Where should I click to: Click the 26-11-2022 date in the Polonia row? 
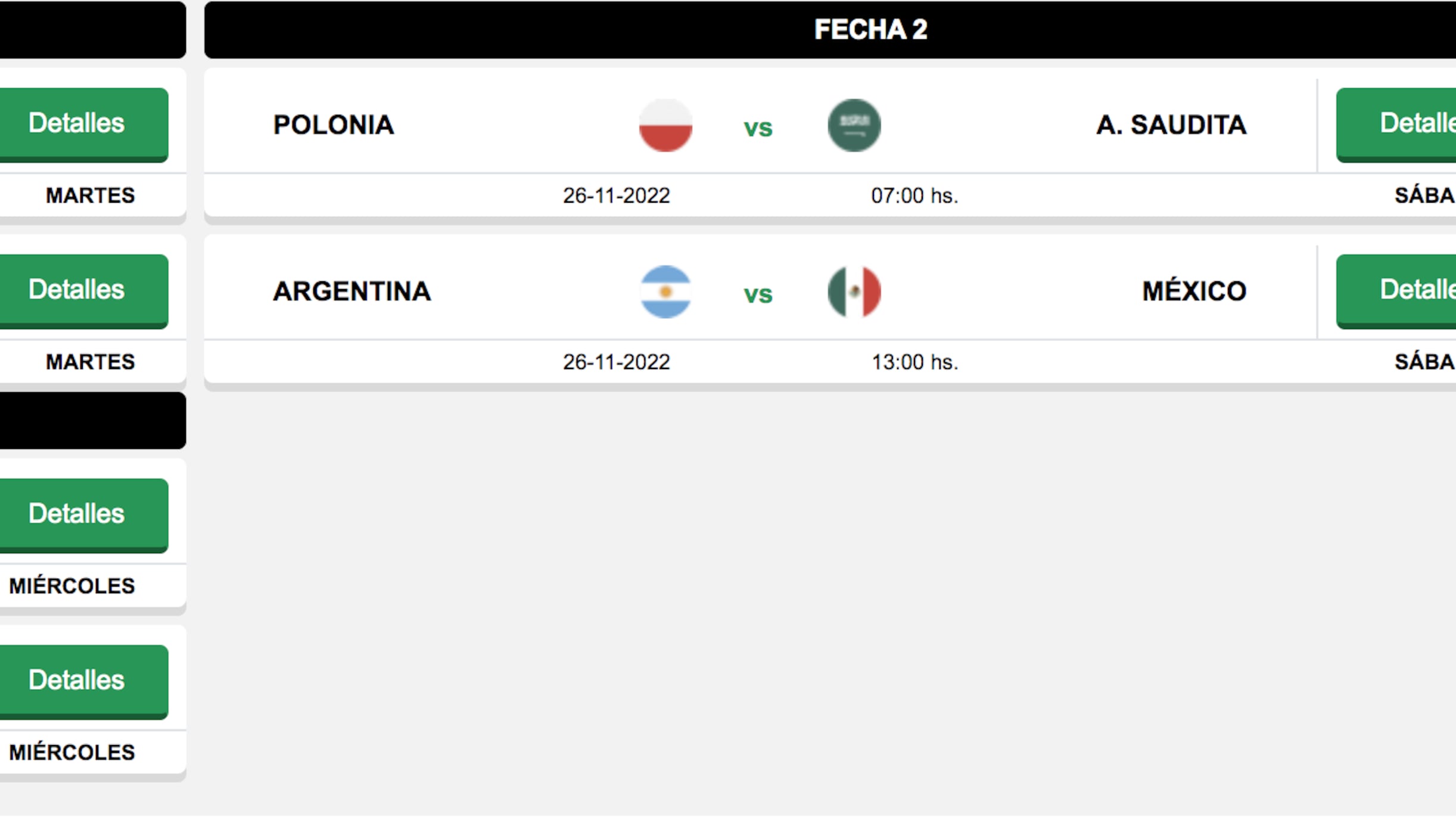click(617, 196)
